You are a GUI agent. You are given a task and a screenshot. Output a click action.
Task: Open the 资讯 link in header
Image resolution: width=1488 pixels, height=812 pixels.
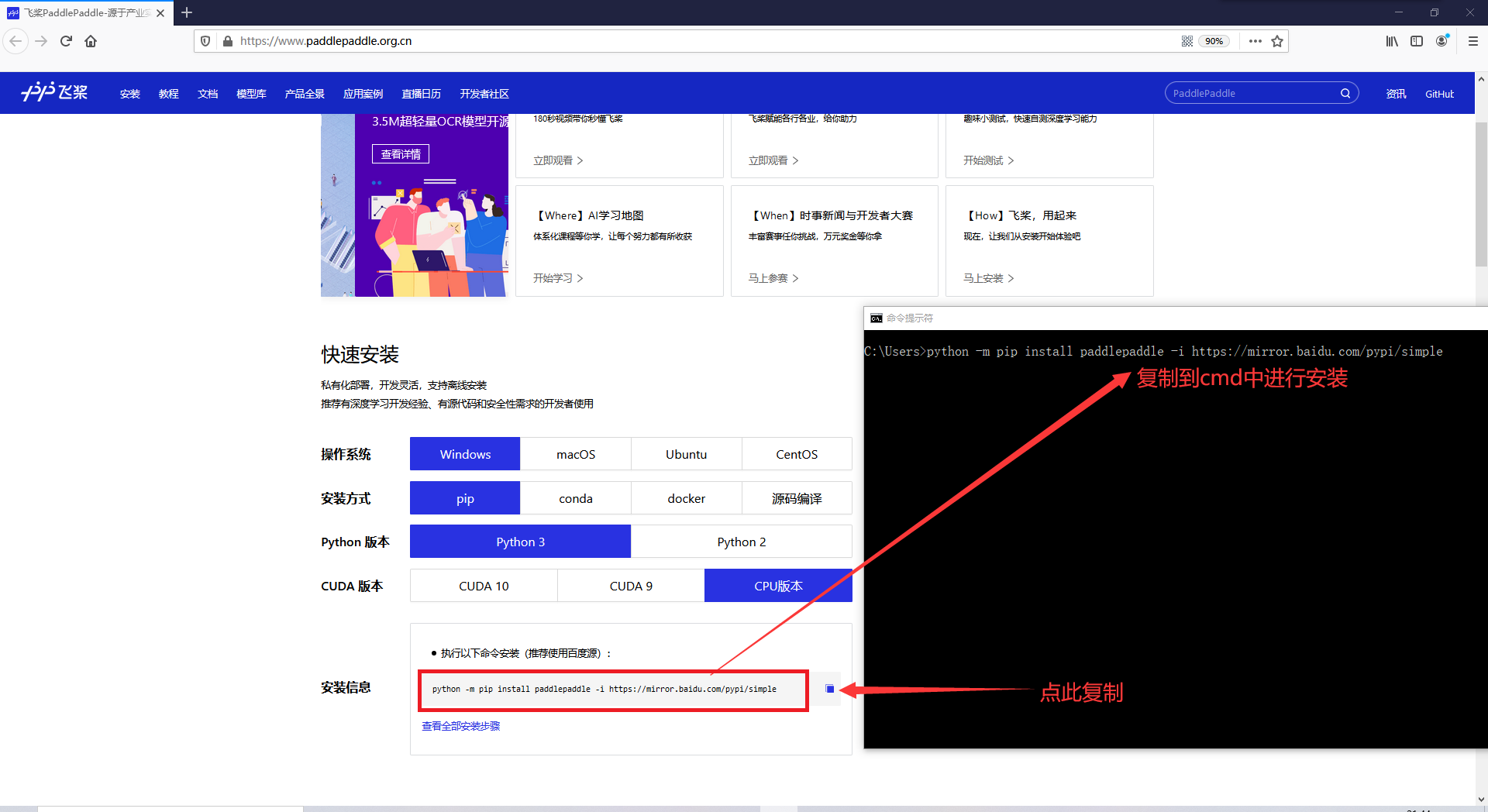click(x=1396, y=94)
